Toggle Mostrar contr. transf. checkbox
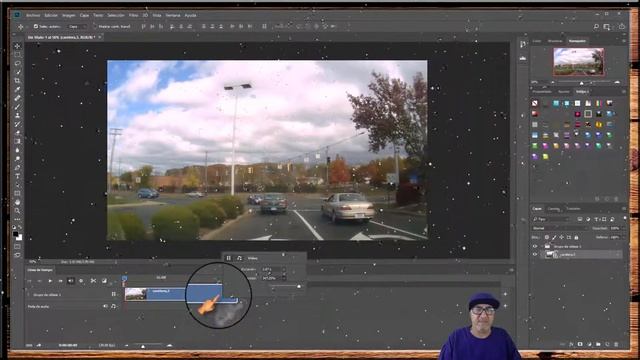 coord(94,26)
